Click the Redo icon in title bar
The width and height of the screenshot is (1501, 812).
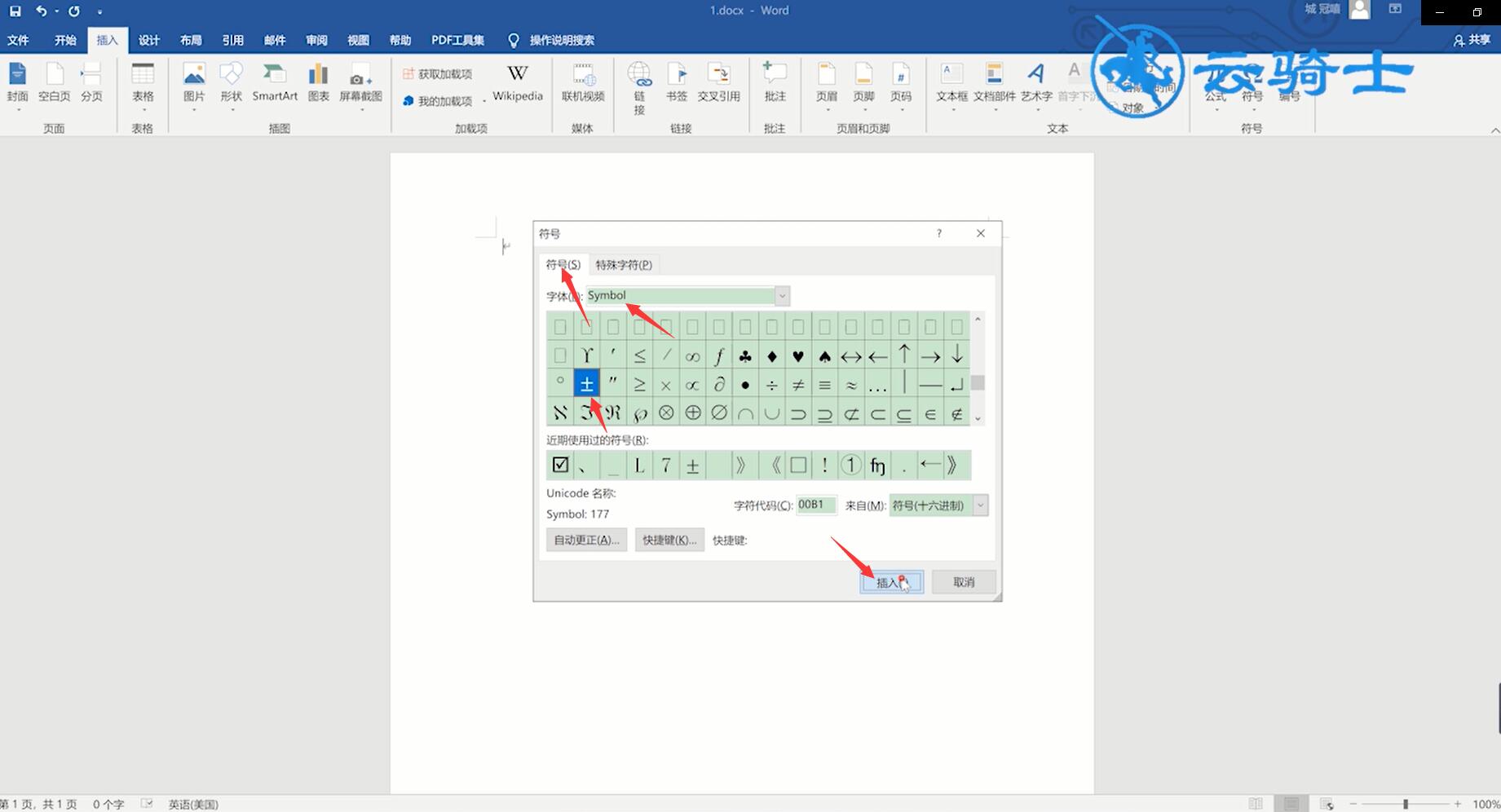coord(74,11)
